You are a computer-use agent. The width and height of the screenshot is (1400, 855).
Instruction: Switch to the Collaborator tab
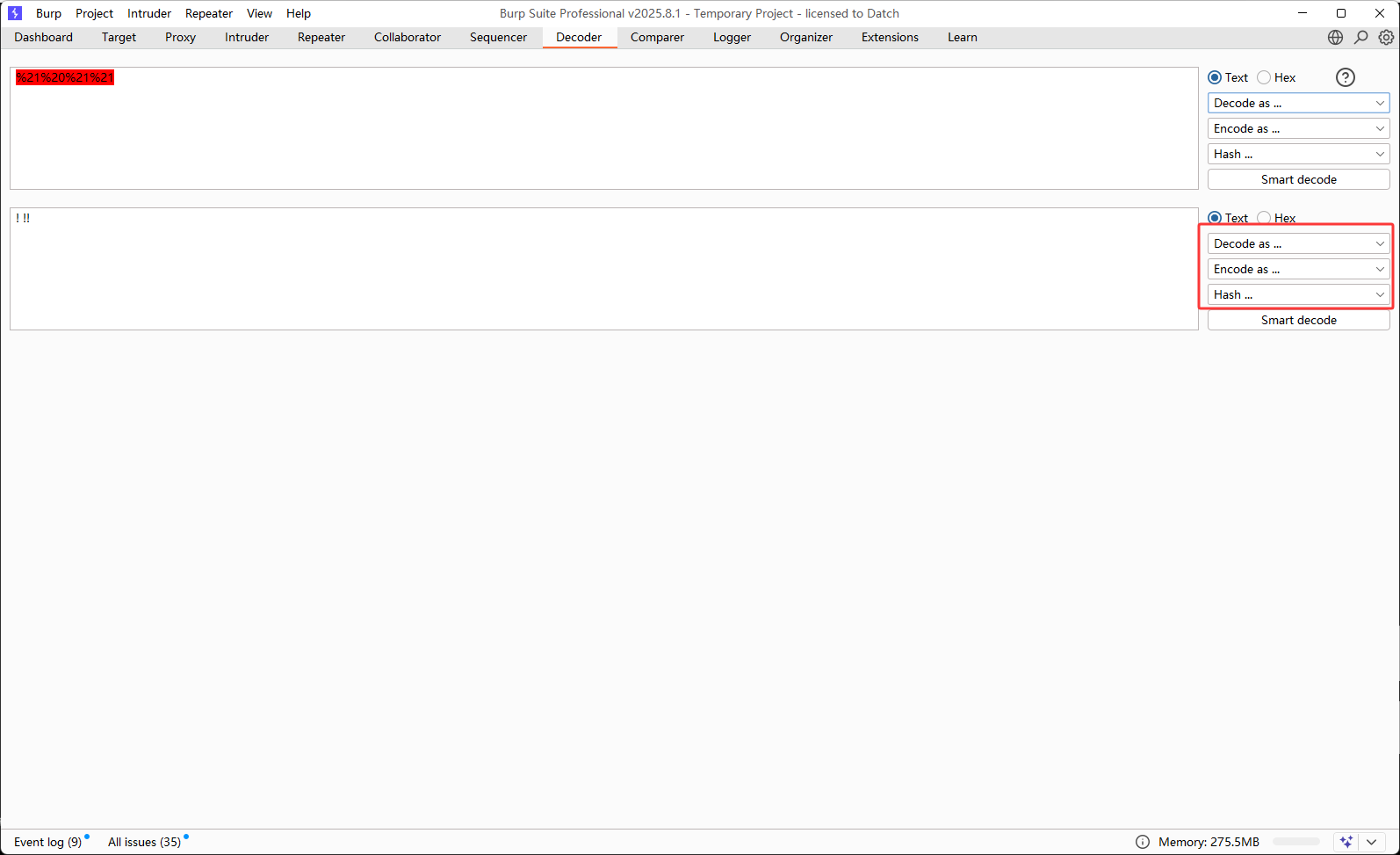tap(408, 37)
